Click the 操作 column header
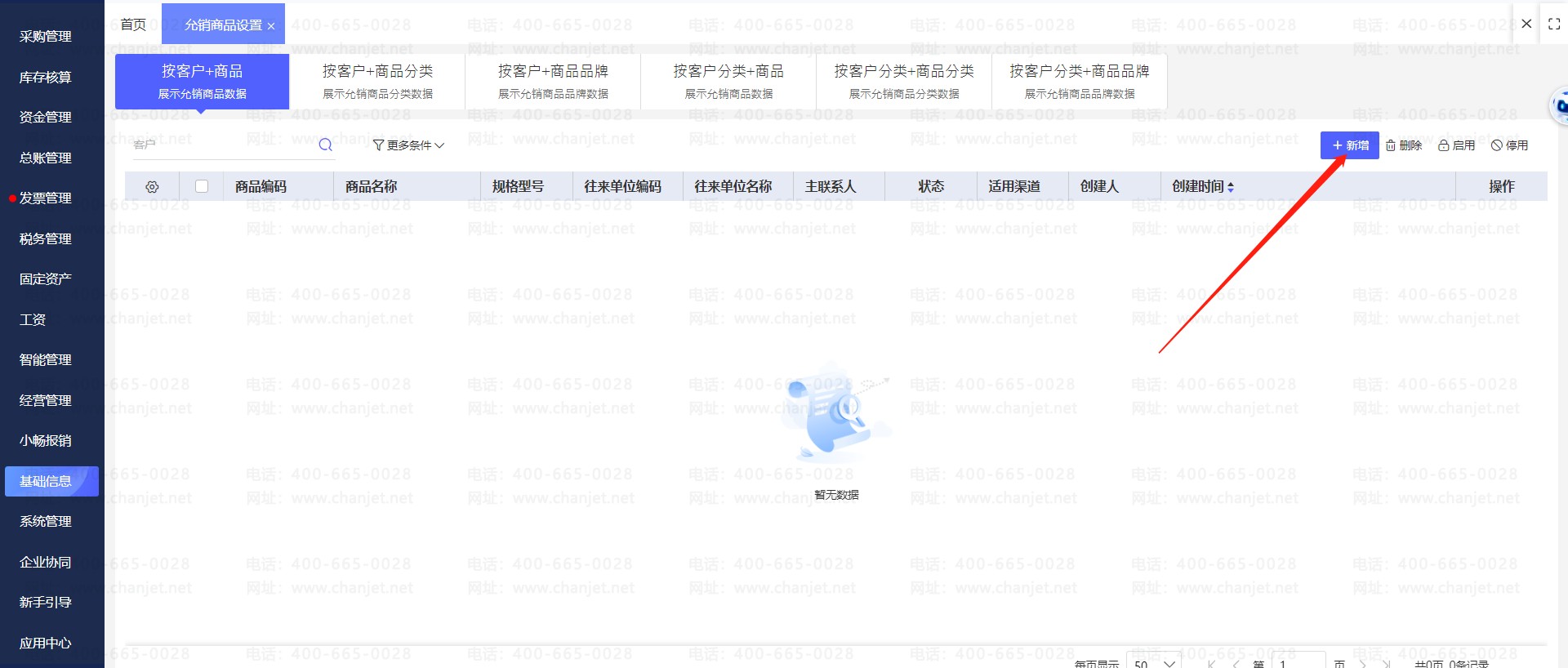 point(1502,186)
